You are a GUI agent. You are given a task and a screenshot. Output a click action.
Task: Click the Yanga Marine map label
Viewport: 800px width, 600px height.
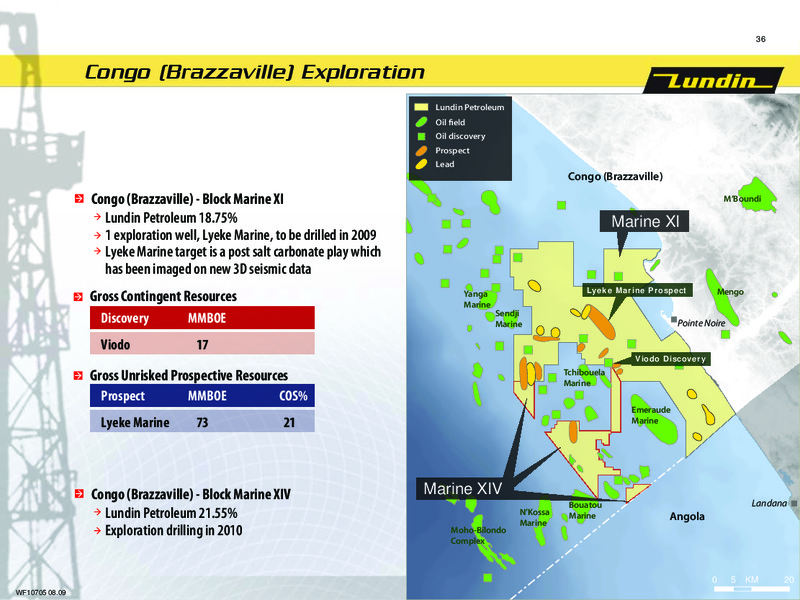tap(477, 299)
